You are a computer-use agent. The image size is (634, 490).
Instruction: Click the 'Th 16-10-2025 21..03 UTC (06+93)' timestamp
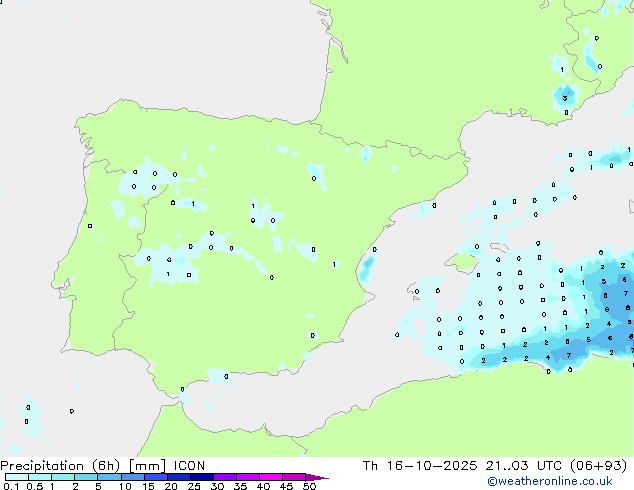(495, 466)
